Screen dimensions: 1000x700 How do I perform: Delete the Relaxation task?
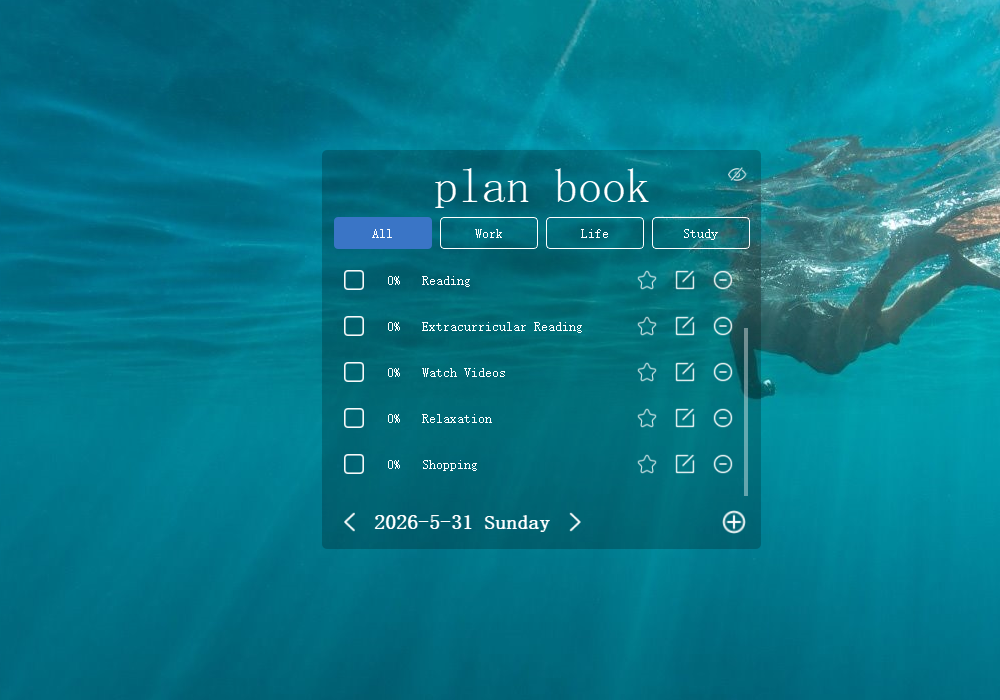[x=723, y=418]
